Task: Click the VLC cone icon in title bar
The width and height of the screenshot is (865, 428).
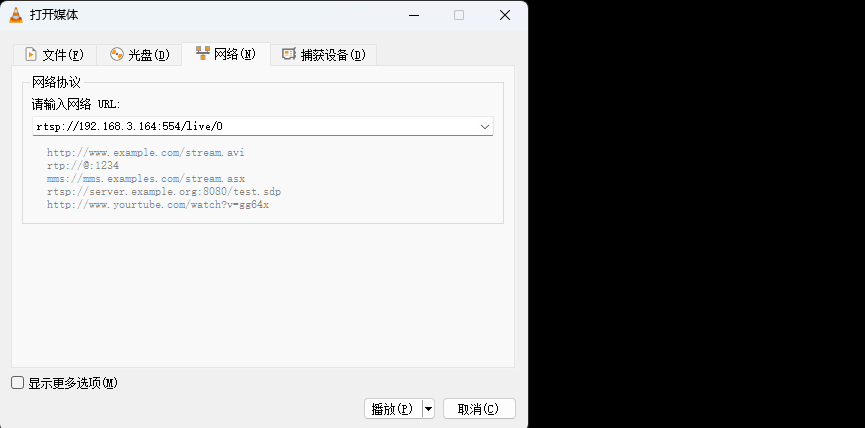Action: (16, 15)
